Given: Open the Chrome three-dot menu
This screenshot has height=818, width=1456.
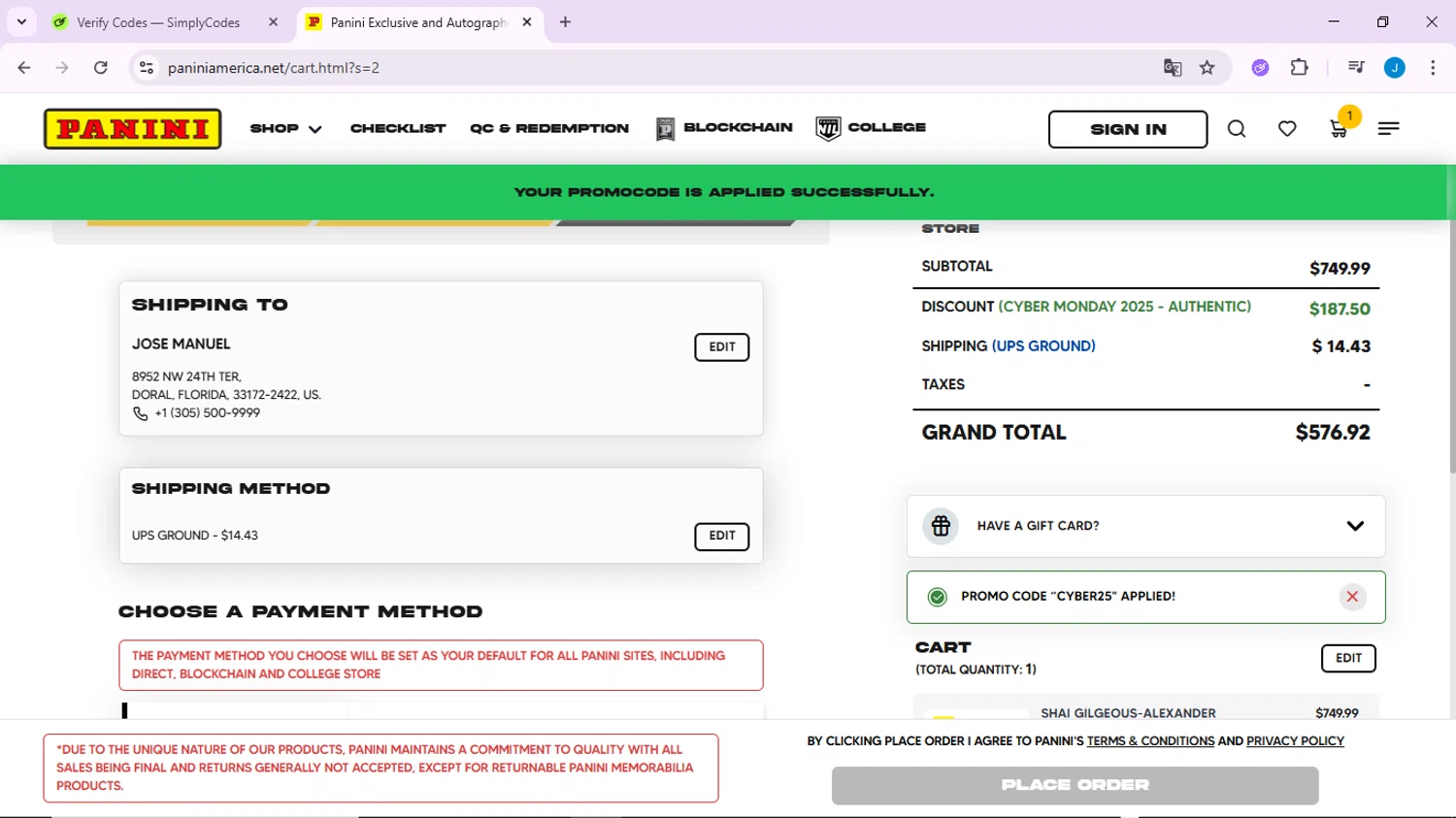Looking at the screenshot, I should tap(1433, 68).
